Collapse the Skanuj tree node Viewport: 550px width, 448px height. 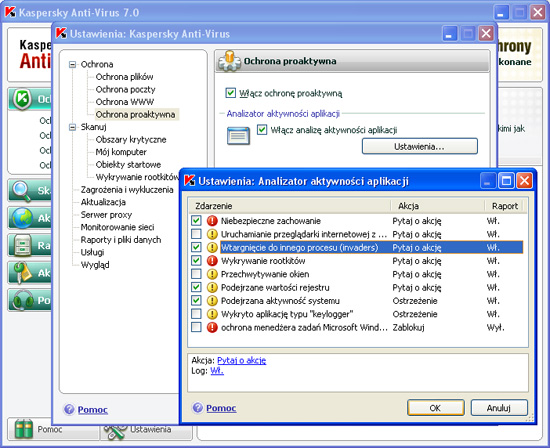pos(72,127)
